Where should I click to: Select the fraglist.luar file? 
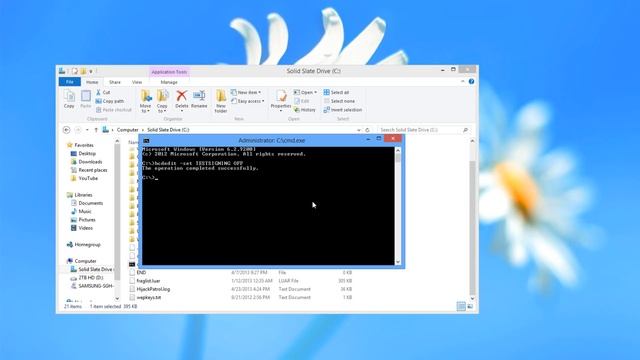pyautogui.click(x=148, y=281)
